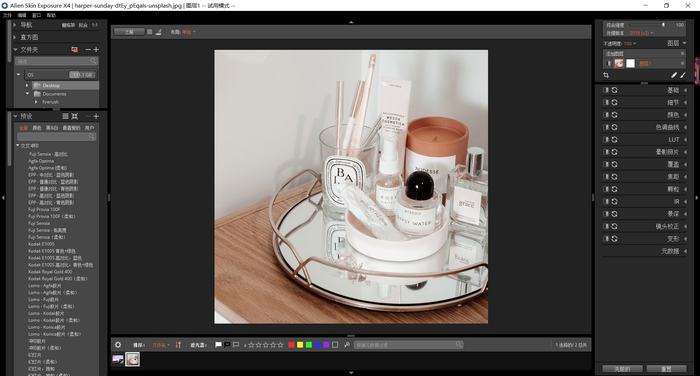Expand the 导航 panel
This screenshot has width=700, height=376.
(x=15, y=25)
